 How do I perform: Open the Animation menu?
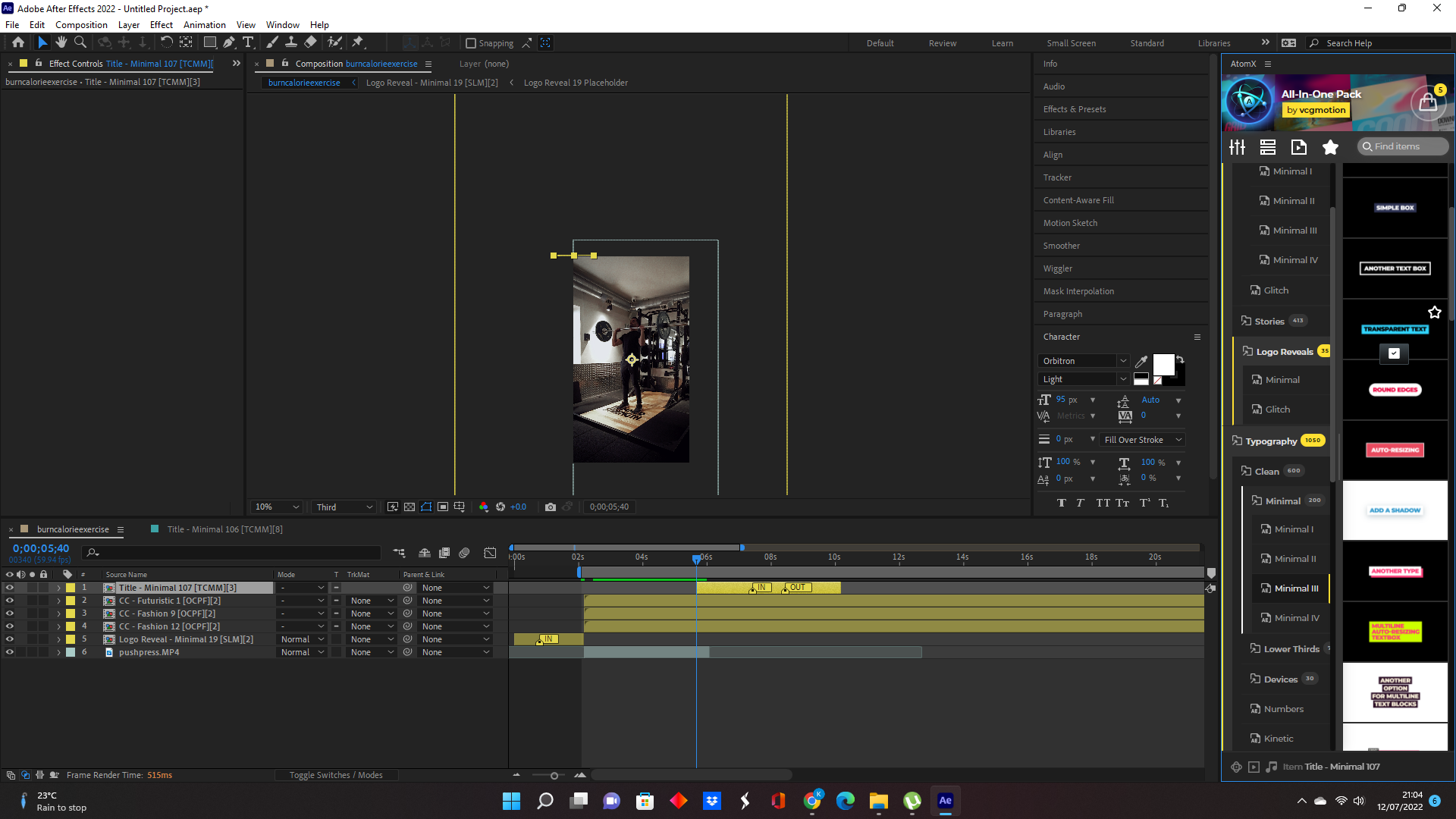pyautogui.click(x=204, y=24)
